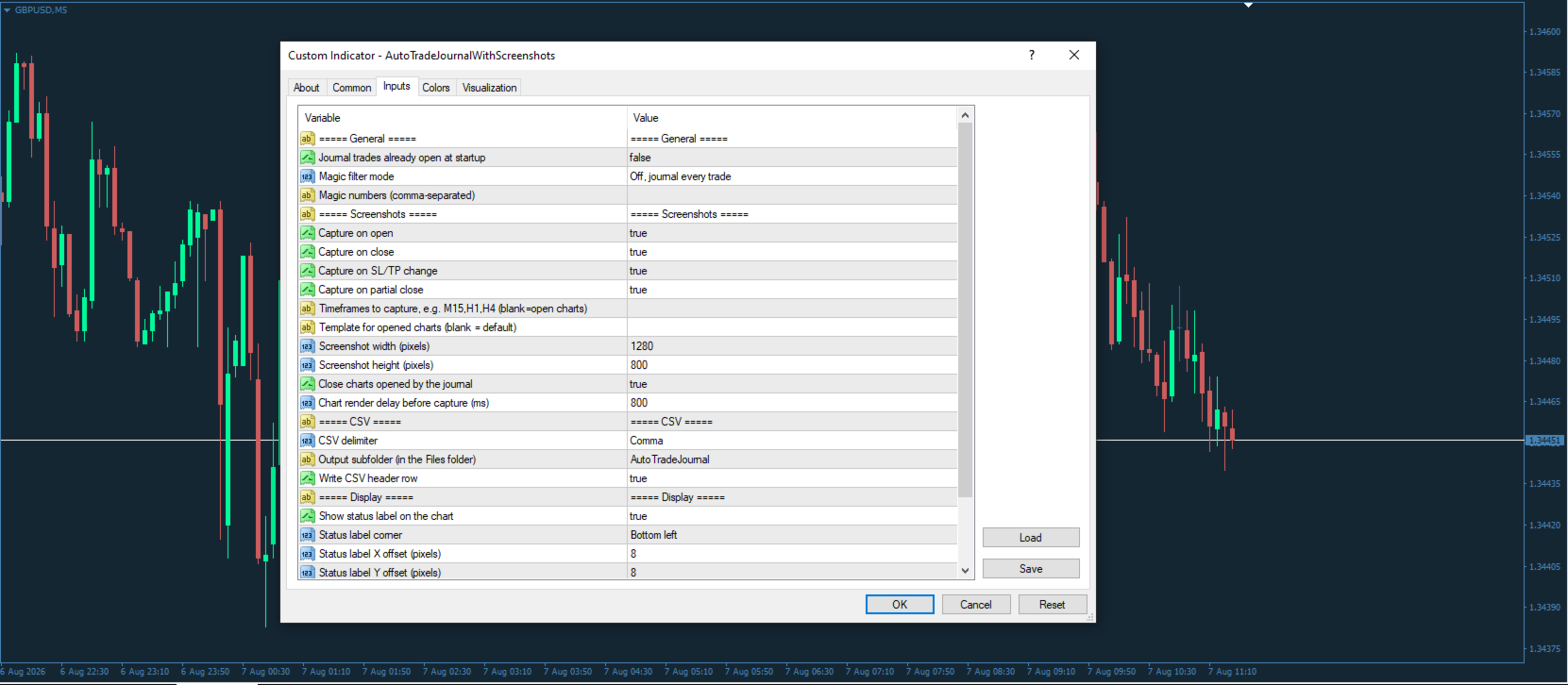
Task: Click the icon for 'Close charts opened by the journal'
Action: (x=307, y=384)
